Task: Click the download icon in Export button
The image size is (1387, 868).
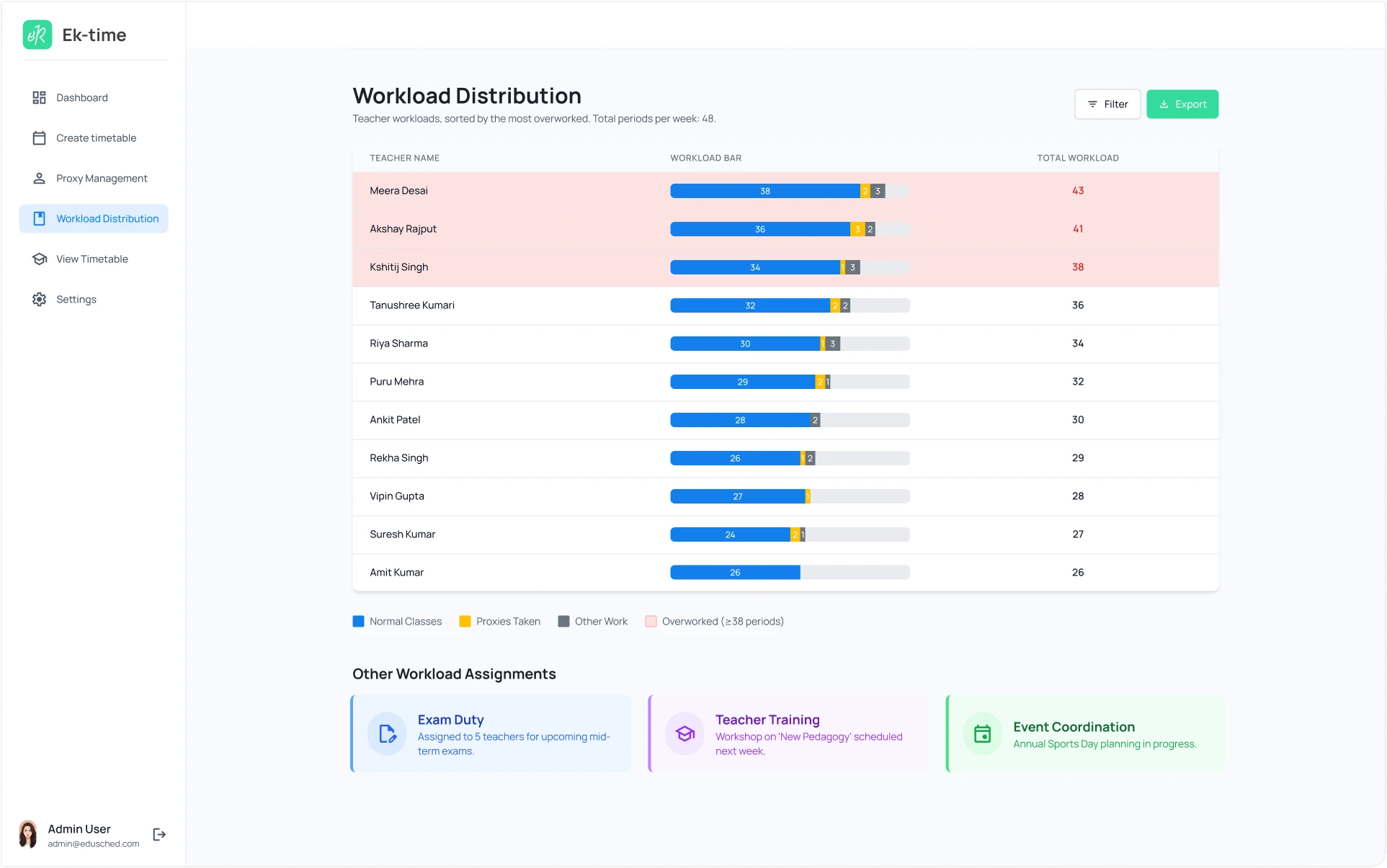Action: tap(1164, 104)
